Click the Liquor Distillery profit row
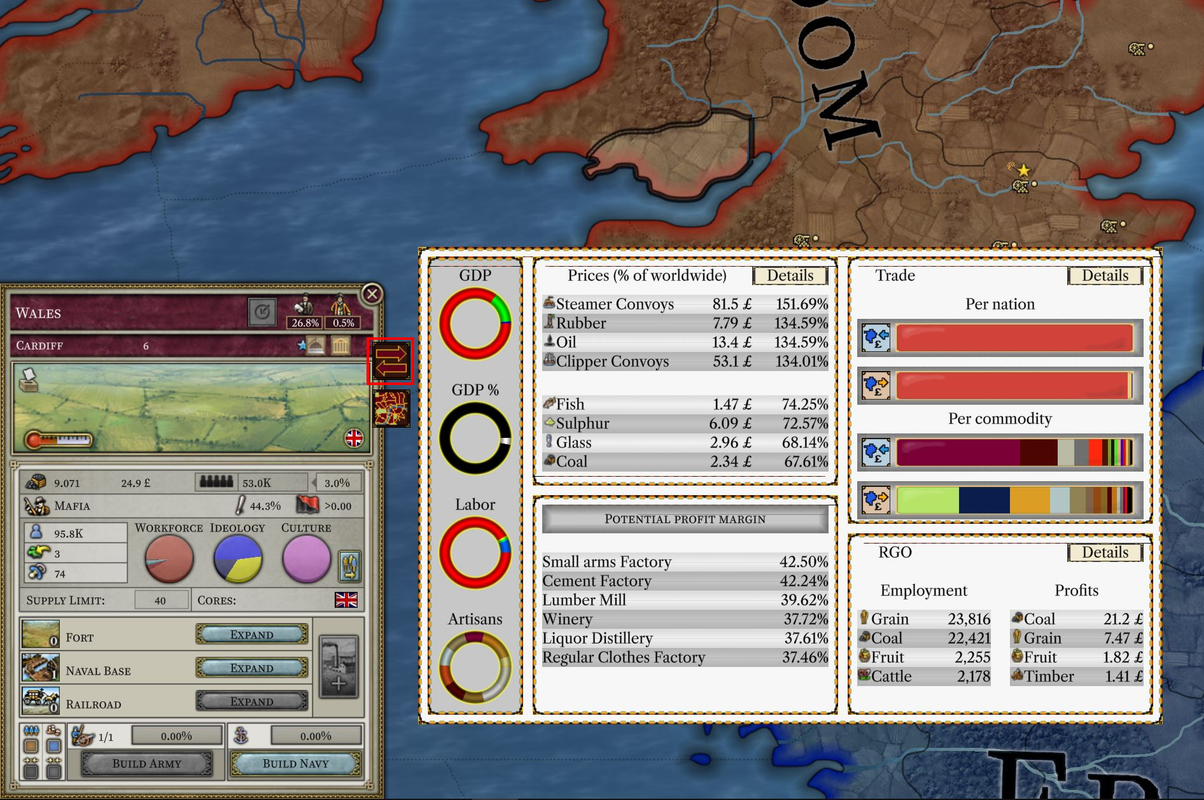The image size is (1204, 800). pyautogui.click(x=685, y=638)
